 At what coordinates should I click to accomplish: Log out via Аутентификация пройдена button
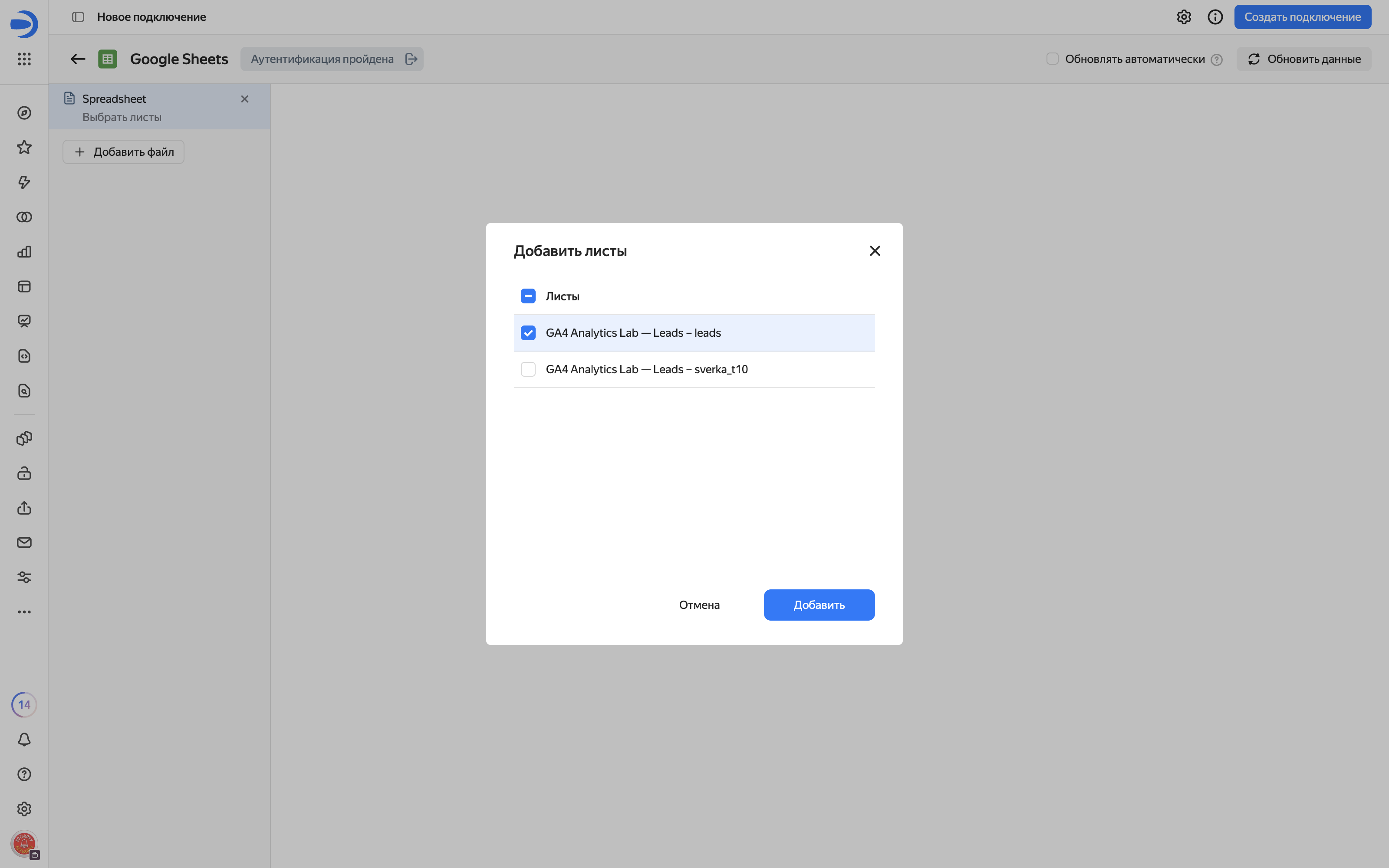click(332, 59)
